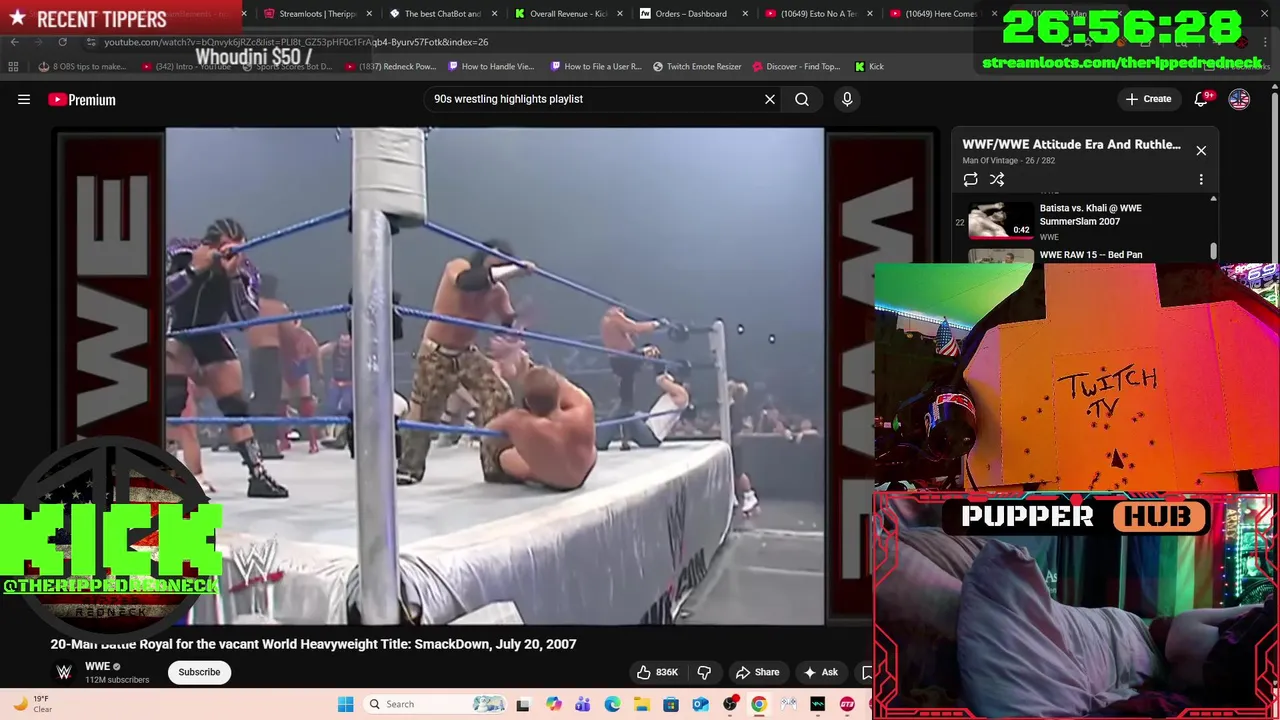Image resolution: width=1280 pixels, height=720 pixels.
Task: Open Twitch Emote Resizer bookmark
Action: (697, 66)
